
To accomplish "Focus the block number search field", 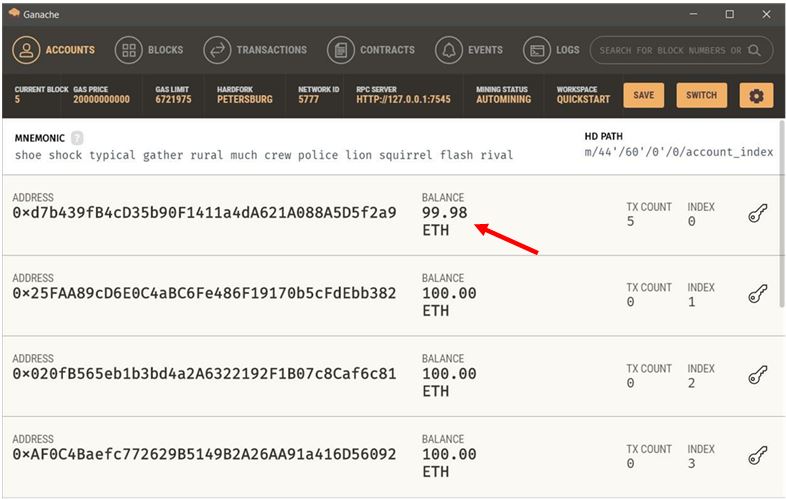I will click(668, 50).
